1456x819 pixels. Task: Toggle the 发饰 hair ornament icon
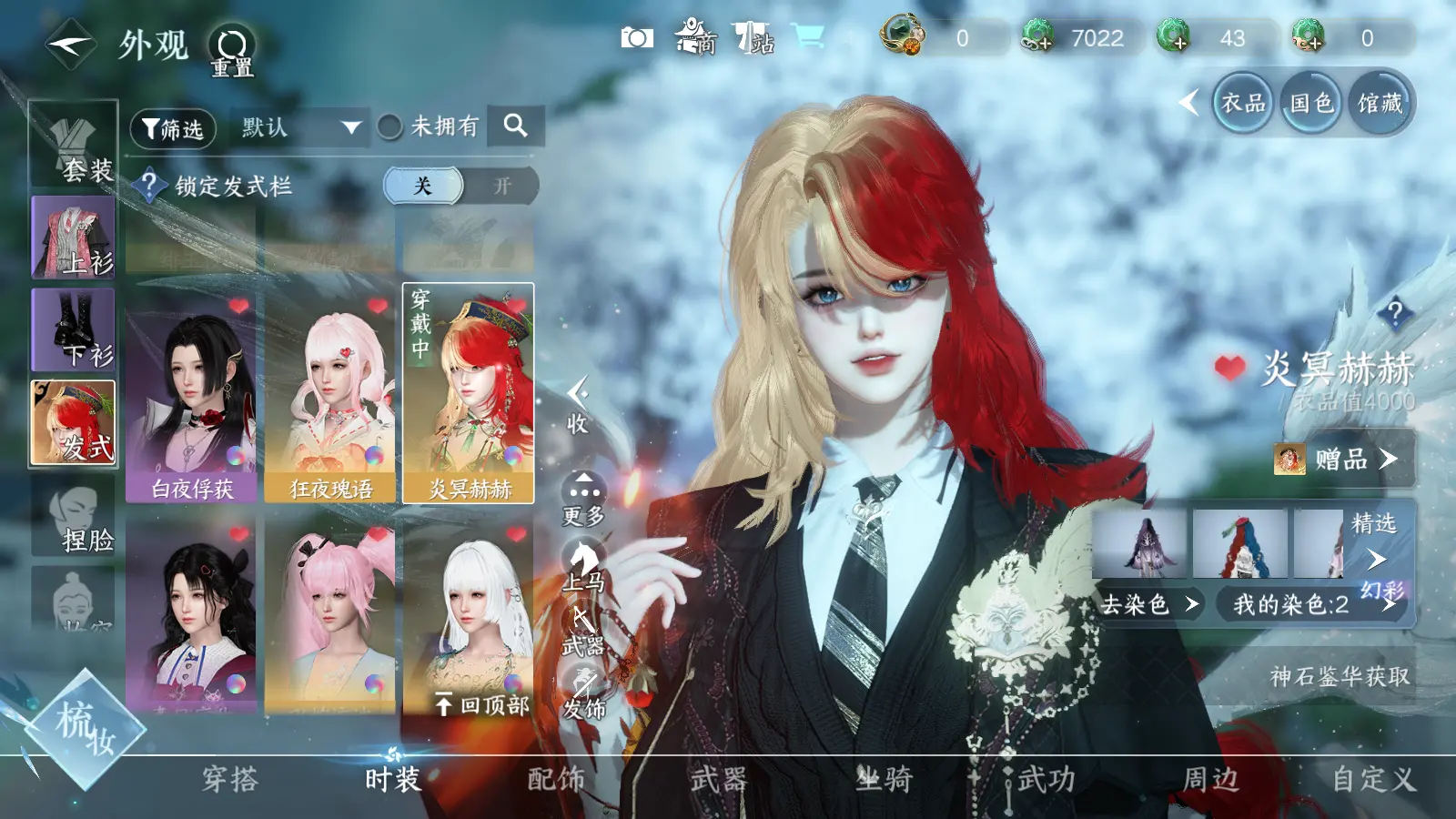(583, 694)
